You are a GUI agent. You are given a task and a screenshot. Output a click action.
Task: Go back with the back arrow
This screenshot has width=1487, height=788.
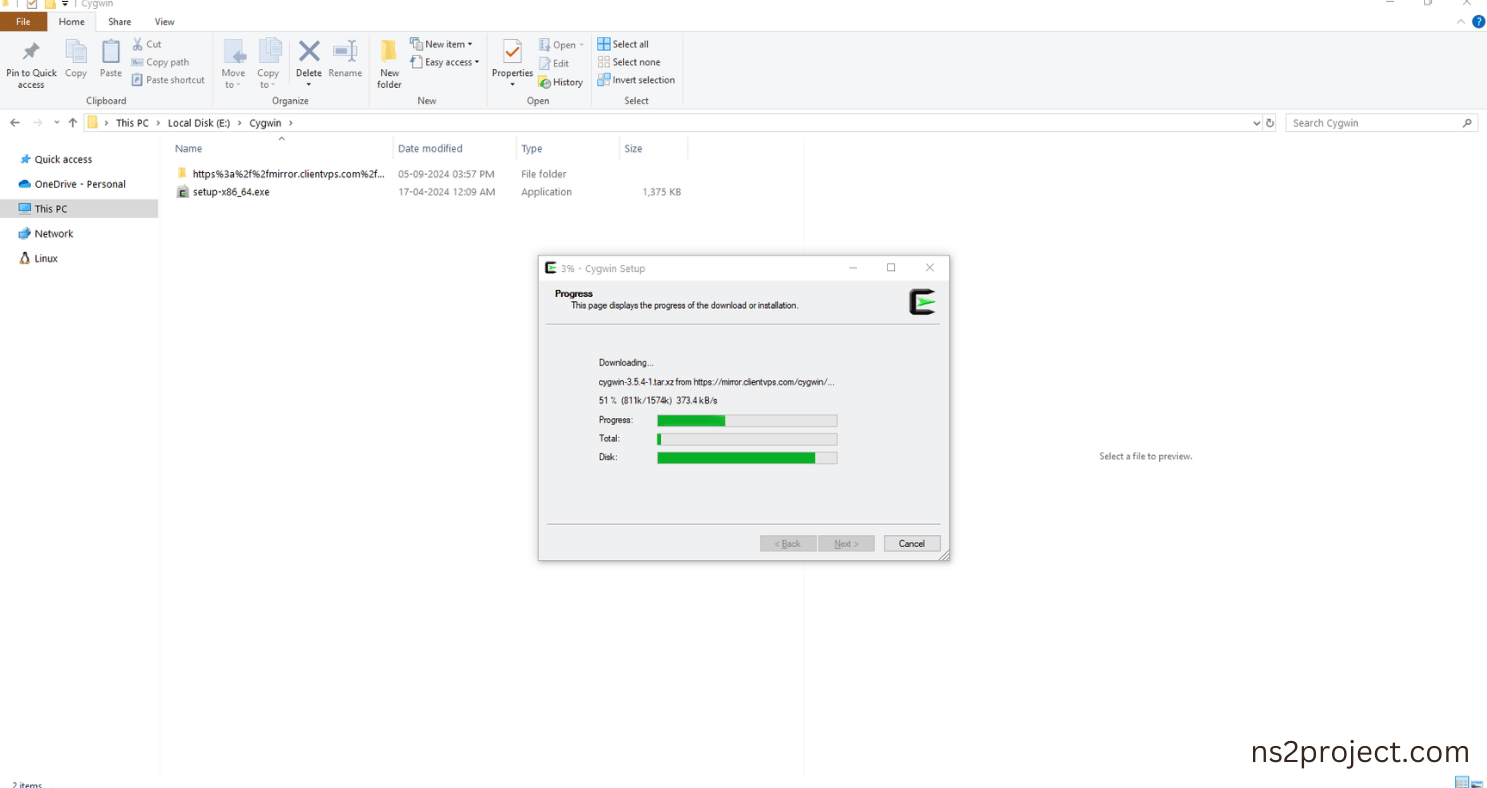click(x=15, y=123)
